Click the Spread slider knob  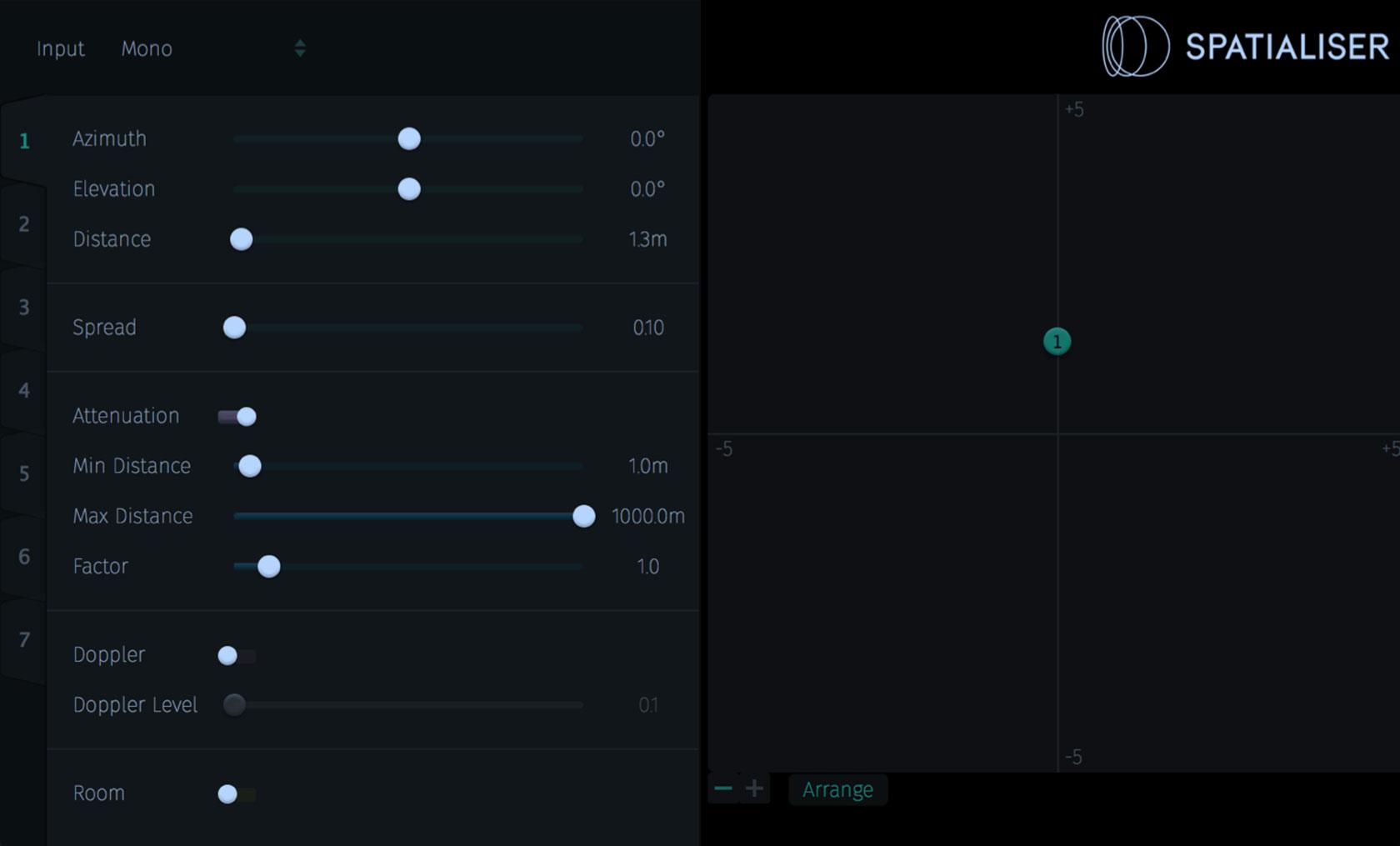pyautogui.click(x=235, y=328)
